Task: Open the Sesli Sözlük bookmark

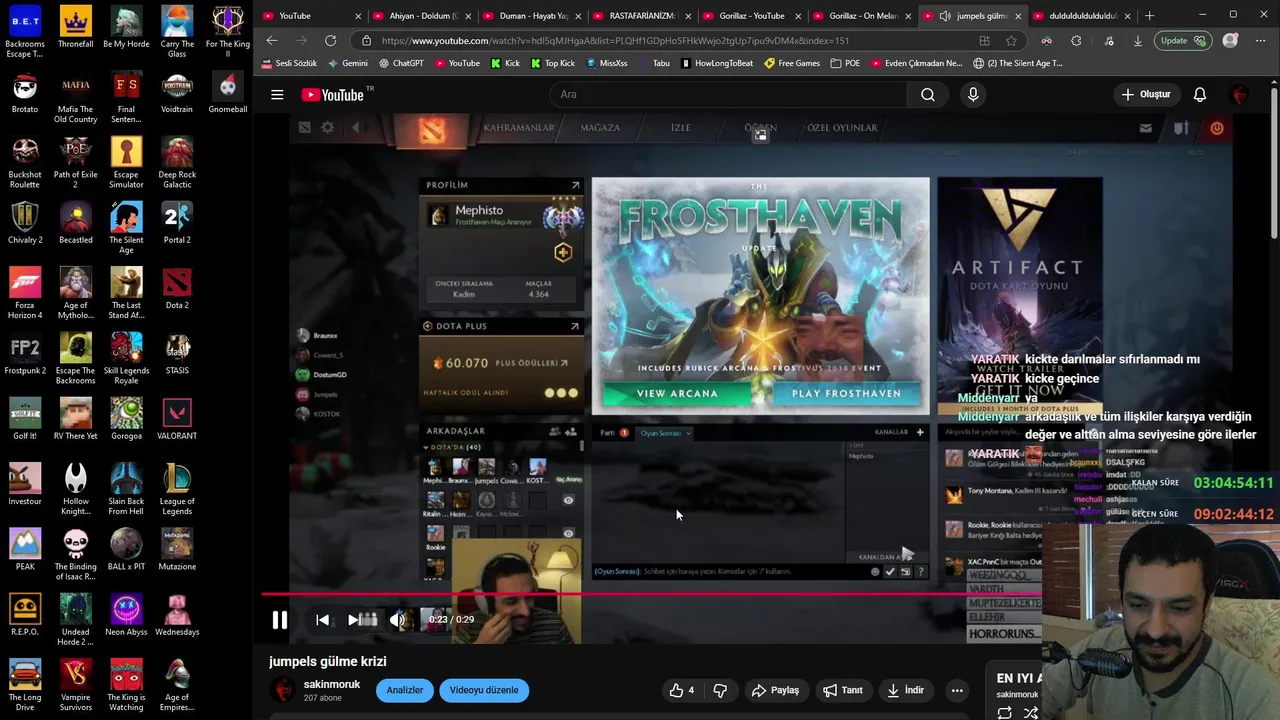Action: tap(289, 63)
